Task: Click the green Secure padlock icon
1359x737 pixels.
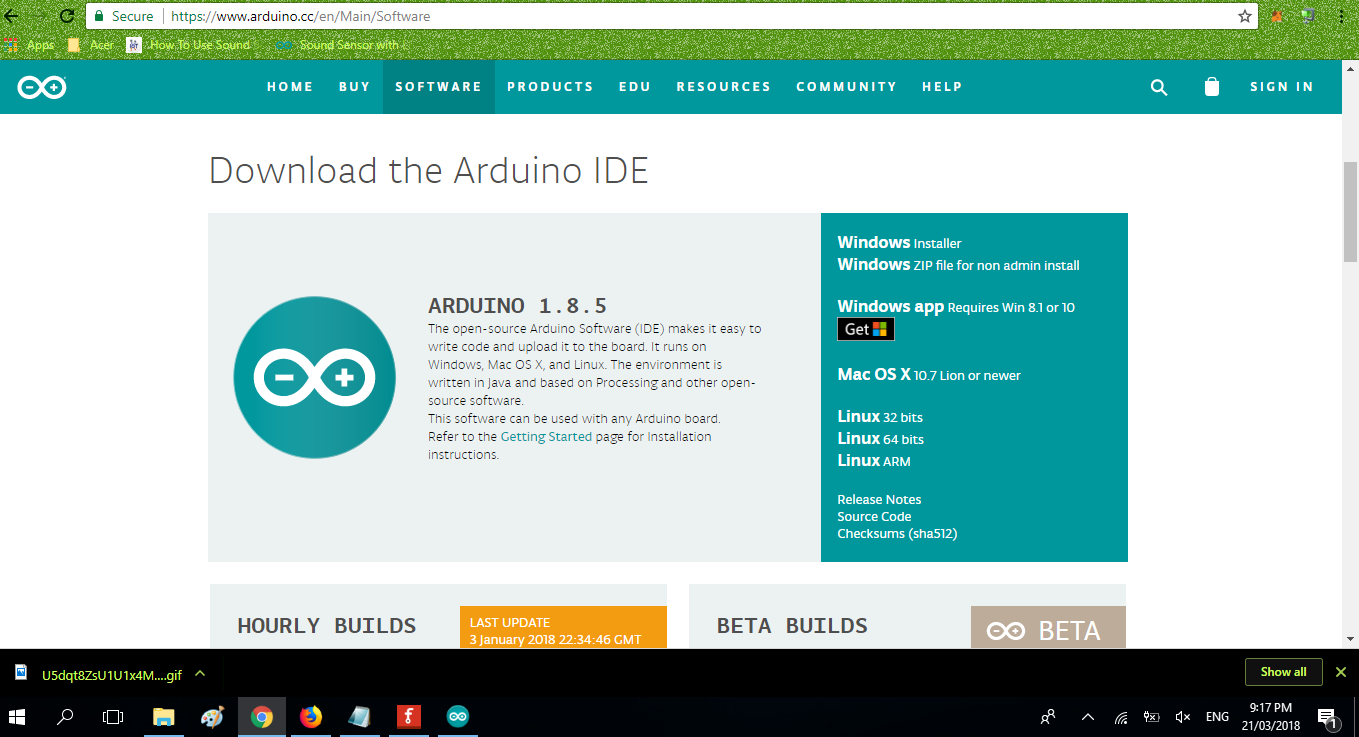Action: pos(98,16)
